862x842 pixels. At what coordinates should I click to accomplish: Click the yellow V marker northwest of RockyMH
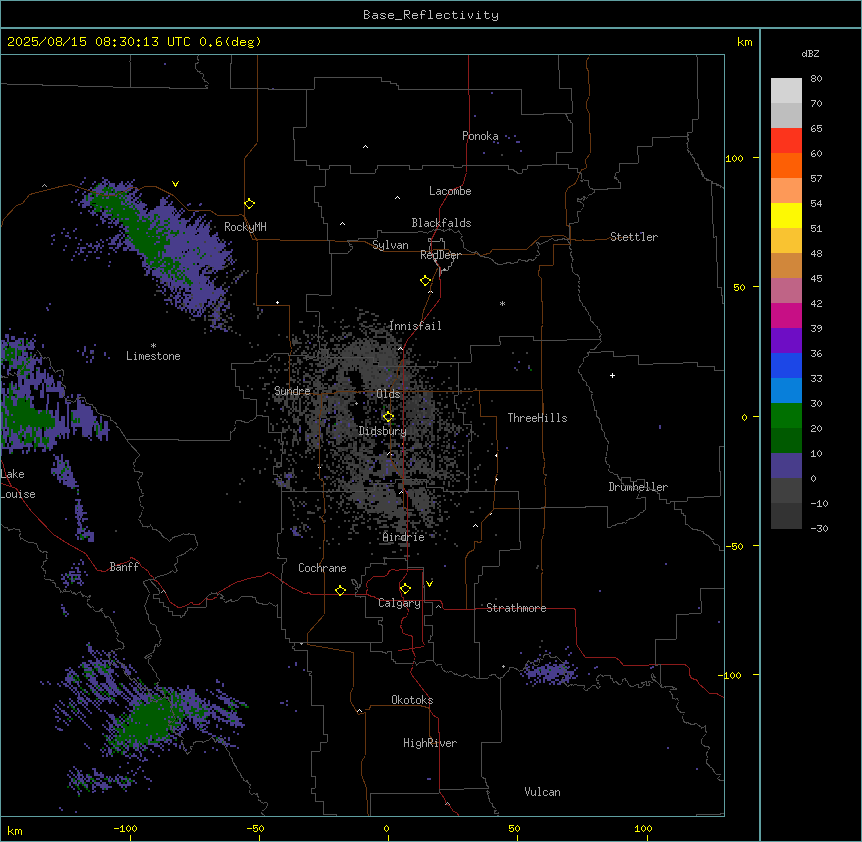[175, 184]
